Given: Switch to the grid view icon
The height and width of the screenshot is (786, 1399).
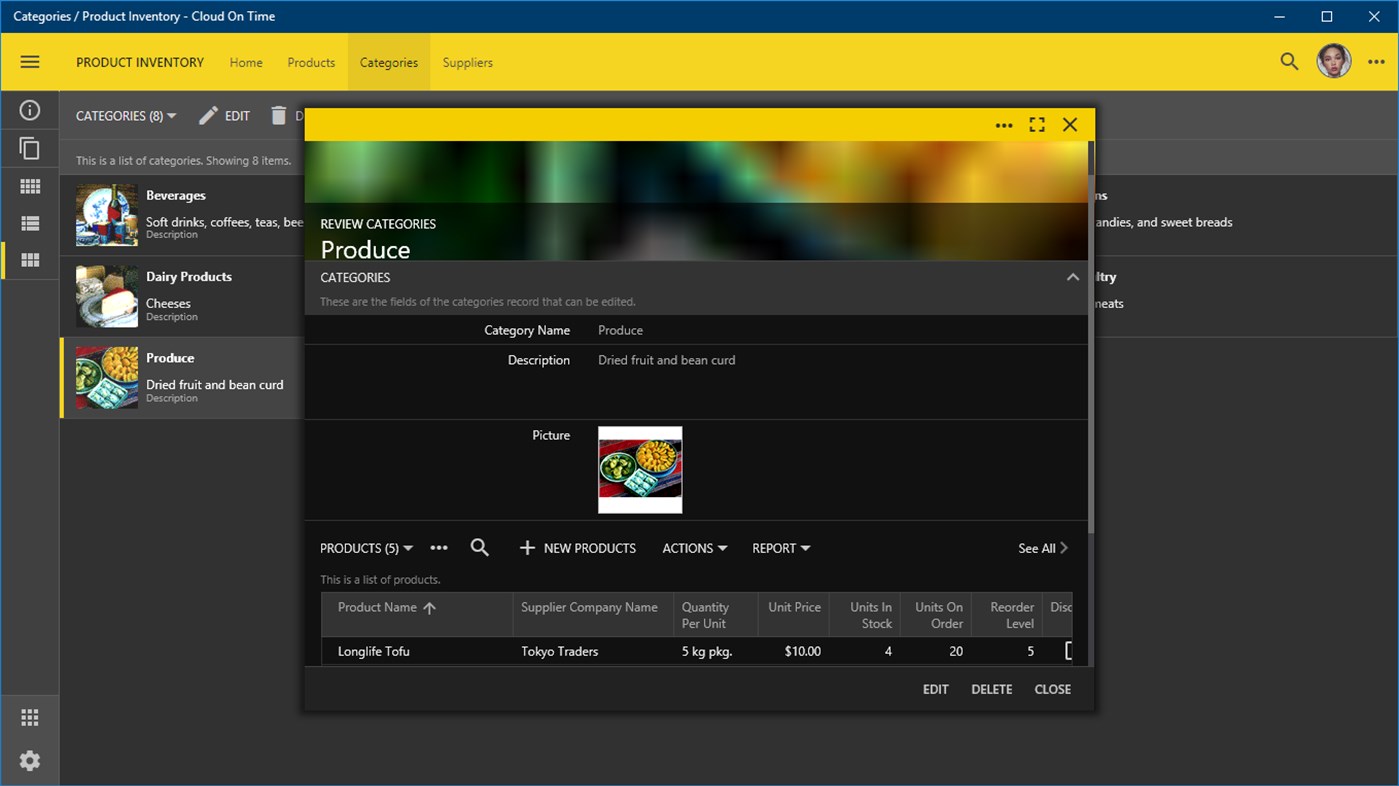Looking at the screenshot, I should pos(30,185).
